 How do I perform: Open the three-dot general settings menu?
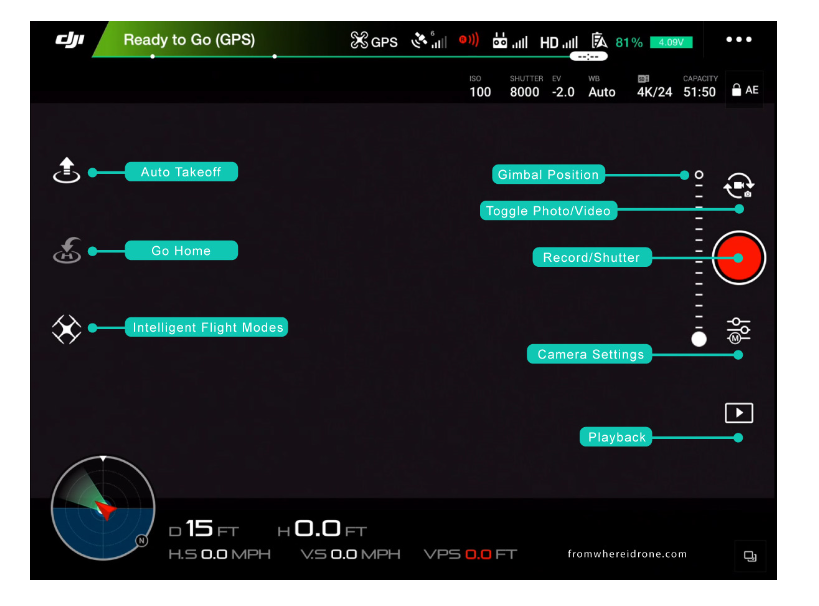coord(739,40)
